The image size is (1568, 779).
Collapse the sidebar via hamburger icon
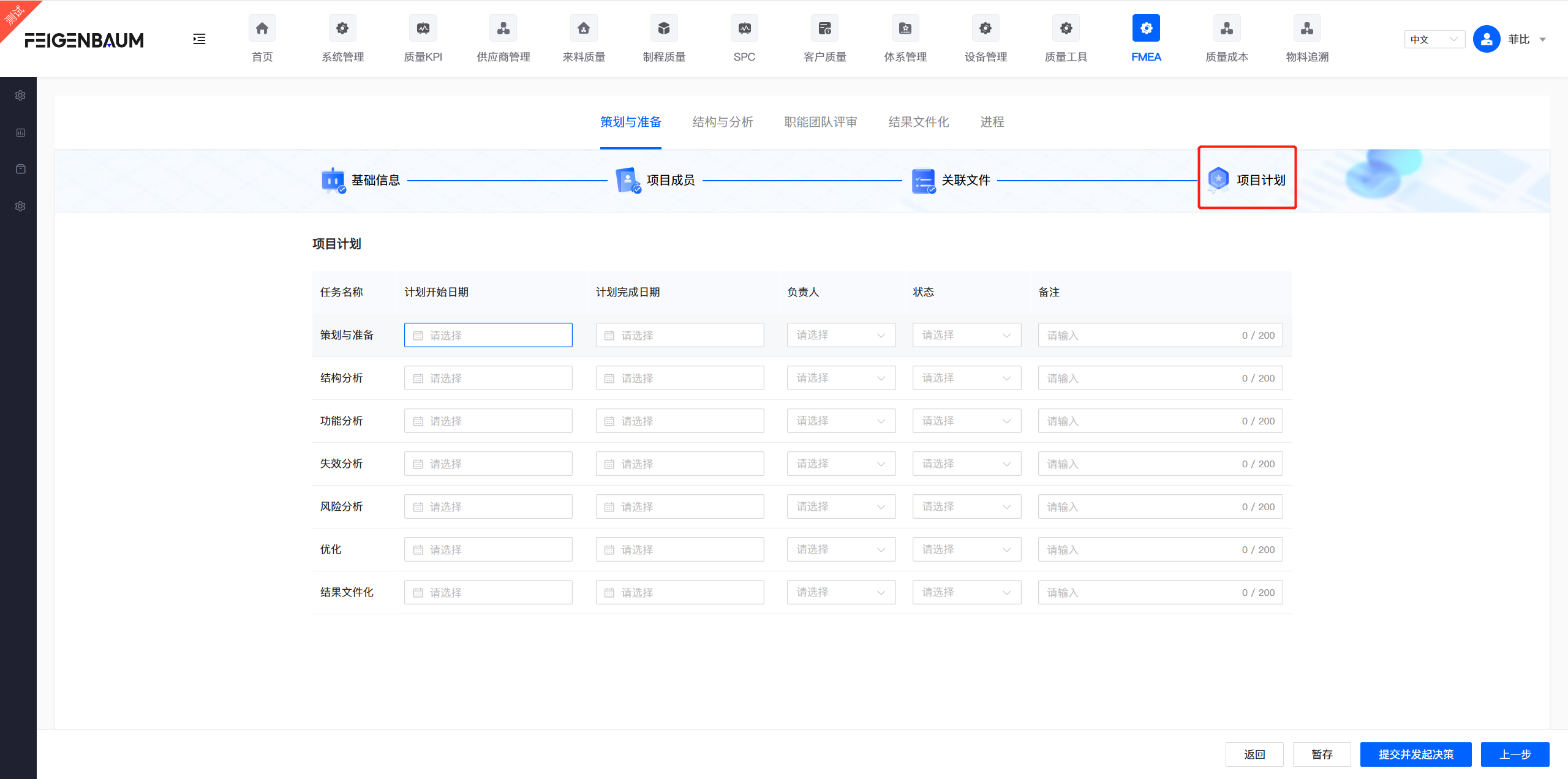click(x=199, y=39)
